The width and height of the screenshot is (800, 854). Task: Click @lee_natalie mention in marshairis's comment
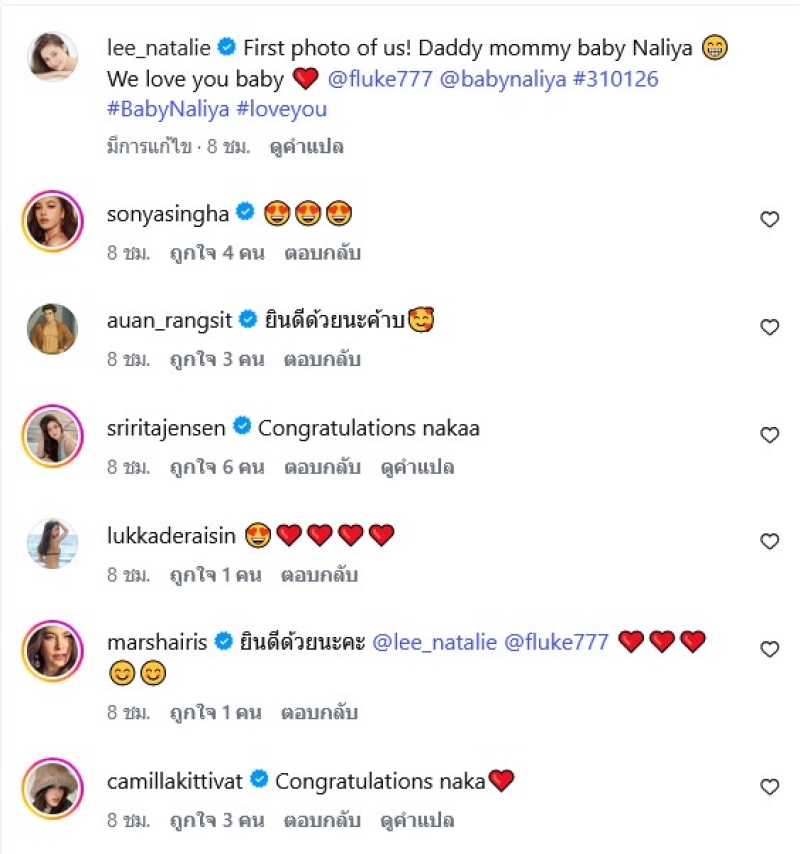(x=434, y=642)
